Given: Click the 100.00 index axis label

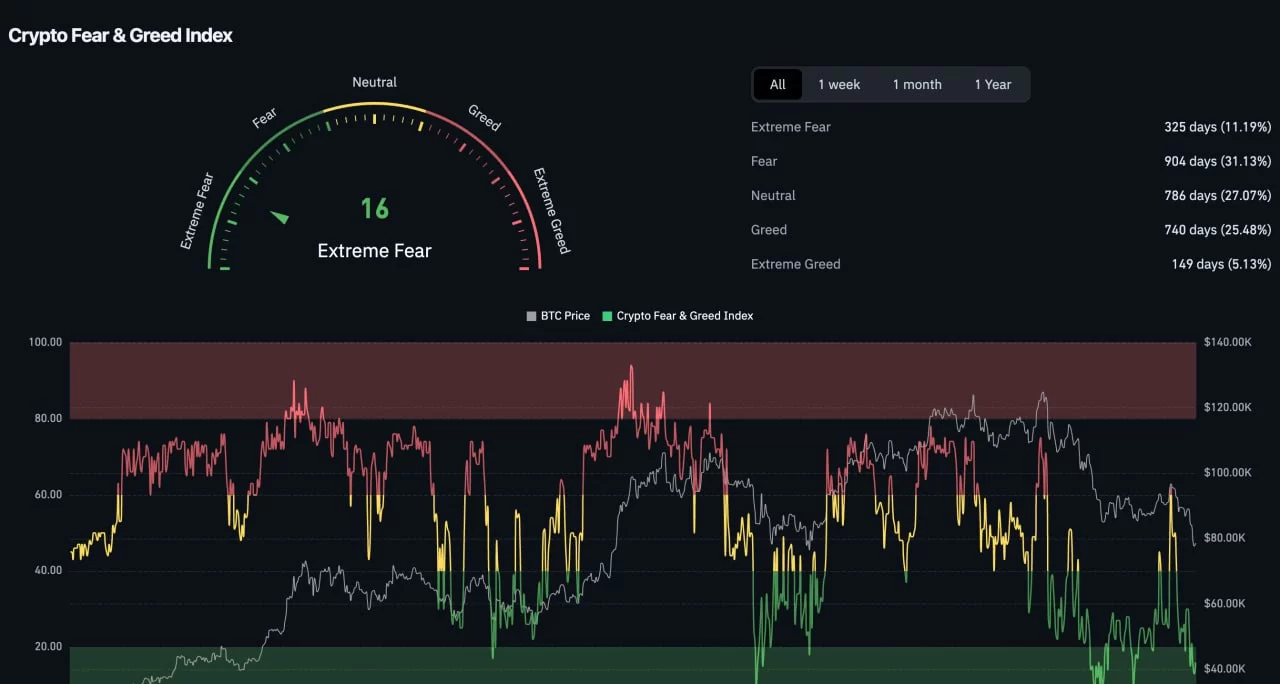Looking at the screenshot, I should [46, 342].
